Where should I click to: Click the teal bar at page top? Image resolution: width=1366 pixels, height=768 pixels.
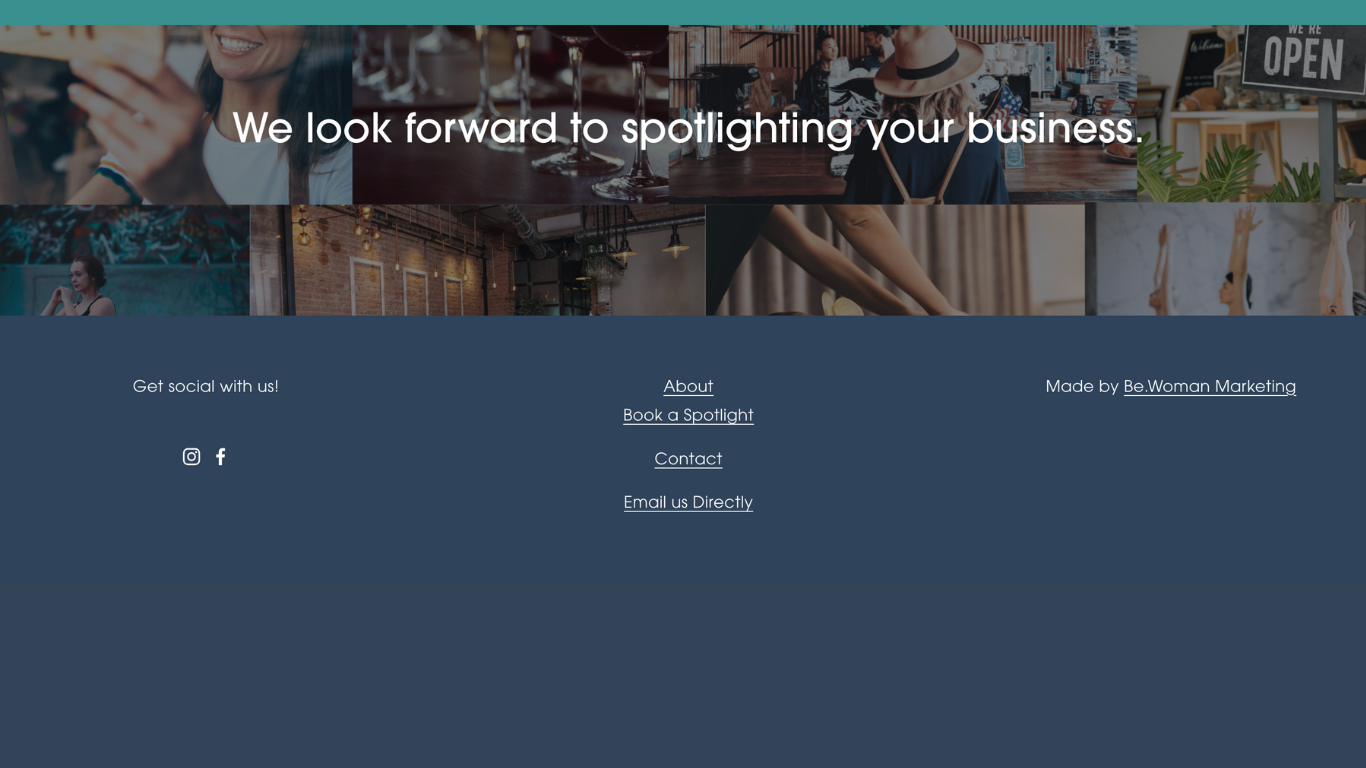point(683,12)
